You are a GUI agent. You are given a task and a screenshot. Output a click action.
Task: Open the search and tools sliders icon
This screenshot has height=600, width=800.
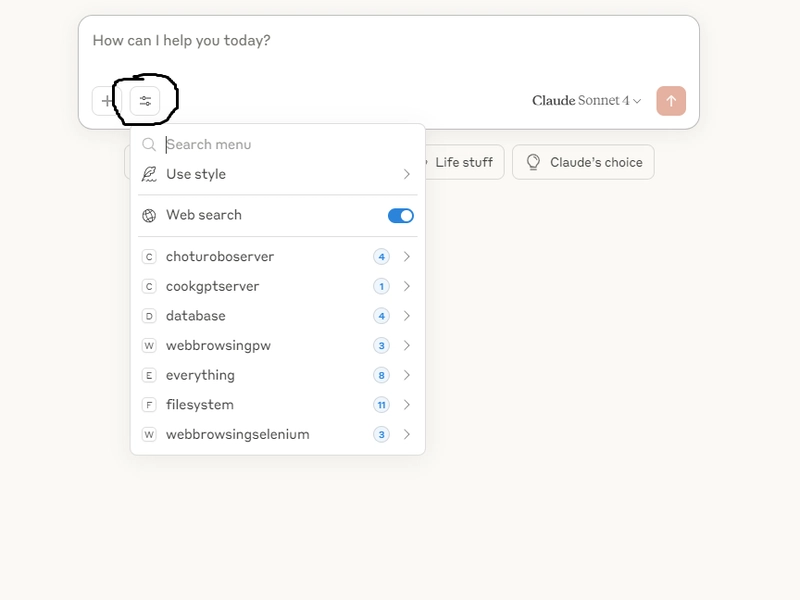click(145, 101)
